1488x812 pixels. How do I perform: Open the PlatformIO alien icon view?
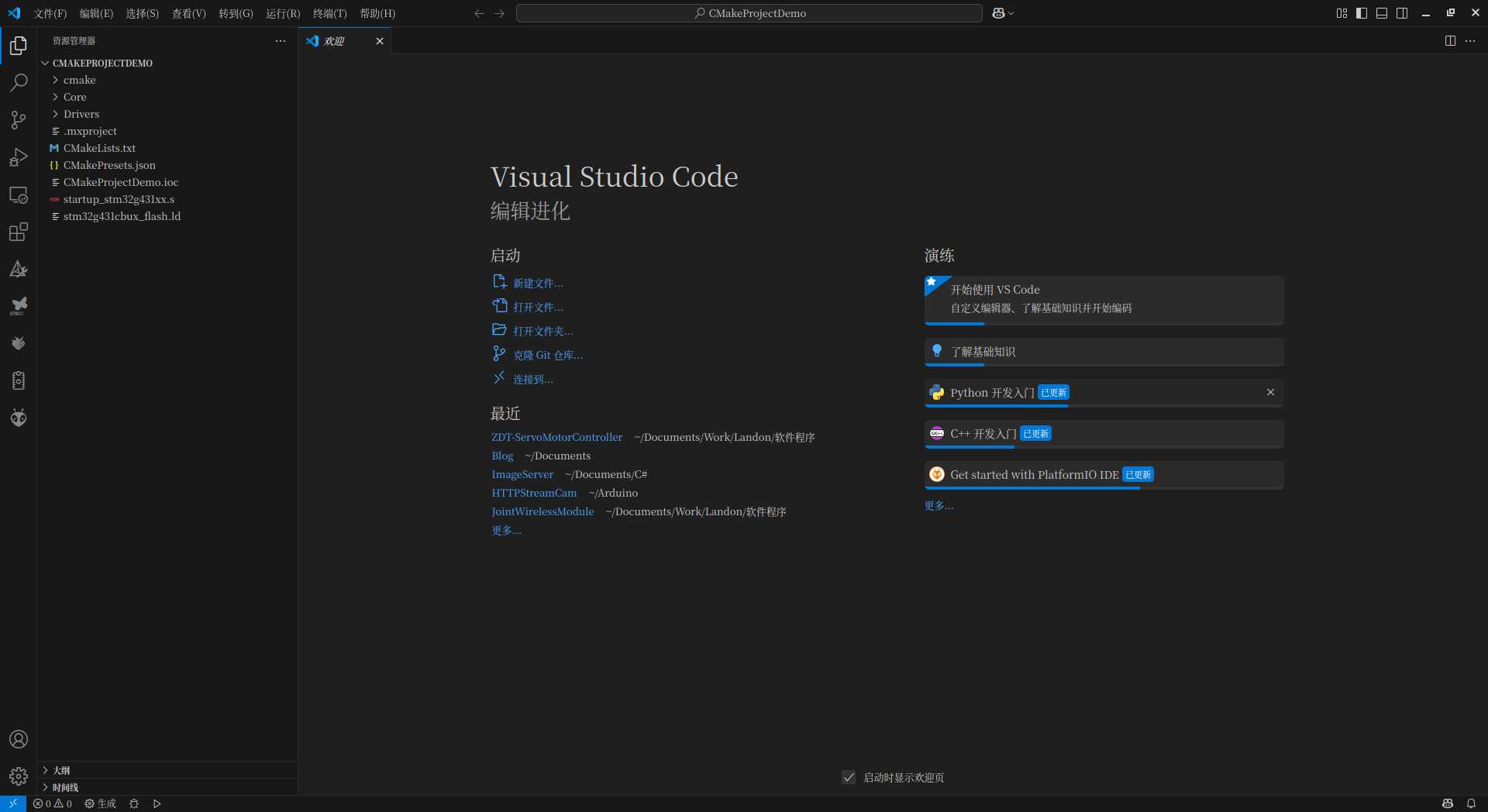point(19,418)
